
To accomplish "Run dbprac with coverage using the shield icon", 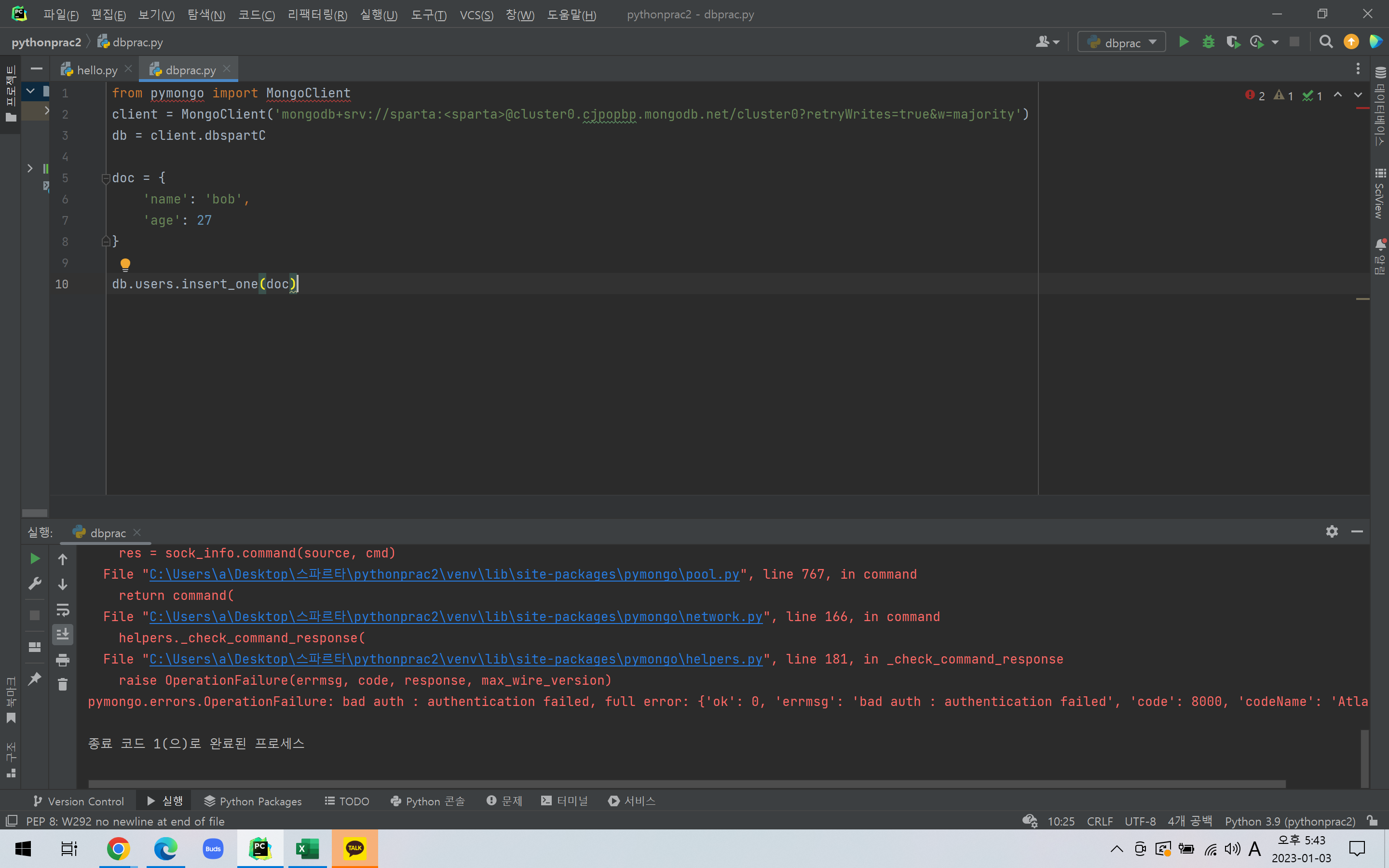I will [x=1232, y=42].
